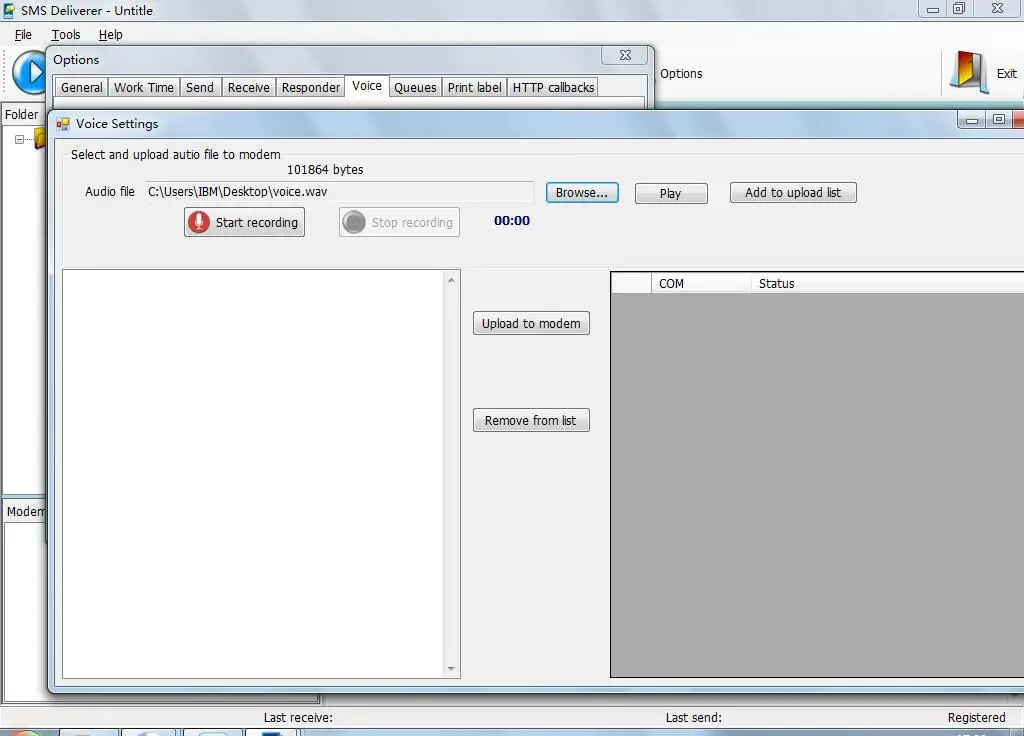Click Upload to modem button
1024x736 pixels.
(x=531, y=323)
